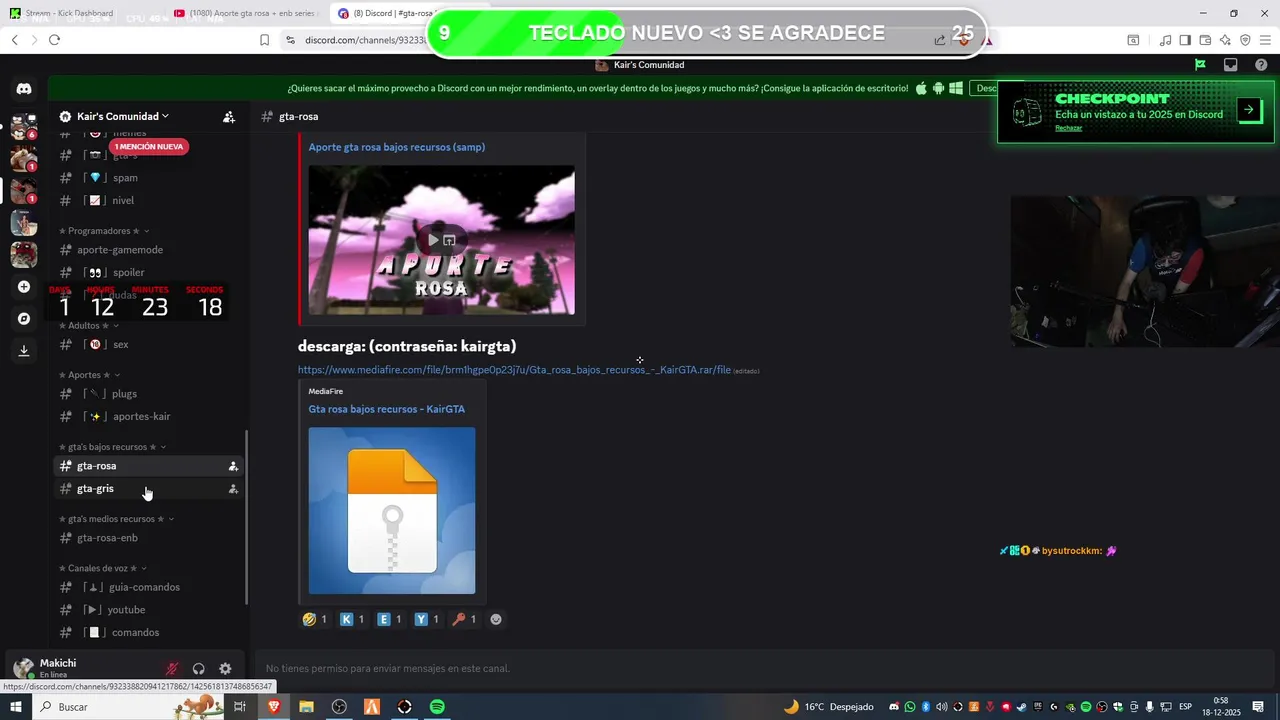Screen dimensions: 1280x720
Task: Collapse the Programadores category
Action: pyautogui.click(x=104, y=231)
